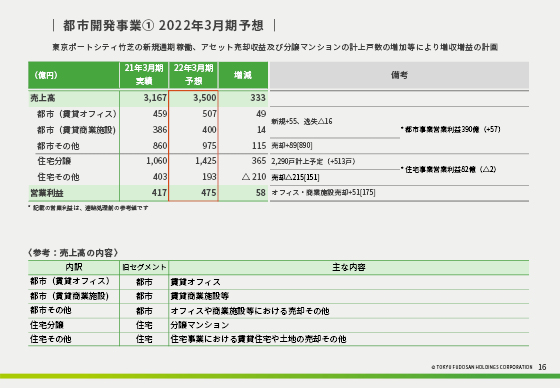The width and height of the screenshot is (560, 388).
Task: Click the '営業利益' row label
Action: [x=47, y=193]
